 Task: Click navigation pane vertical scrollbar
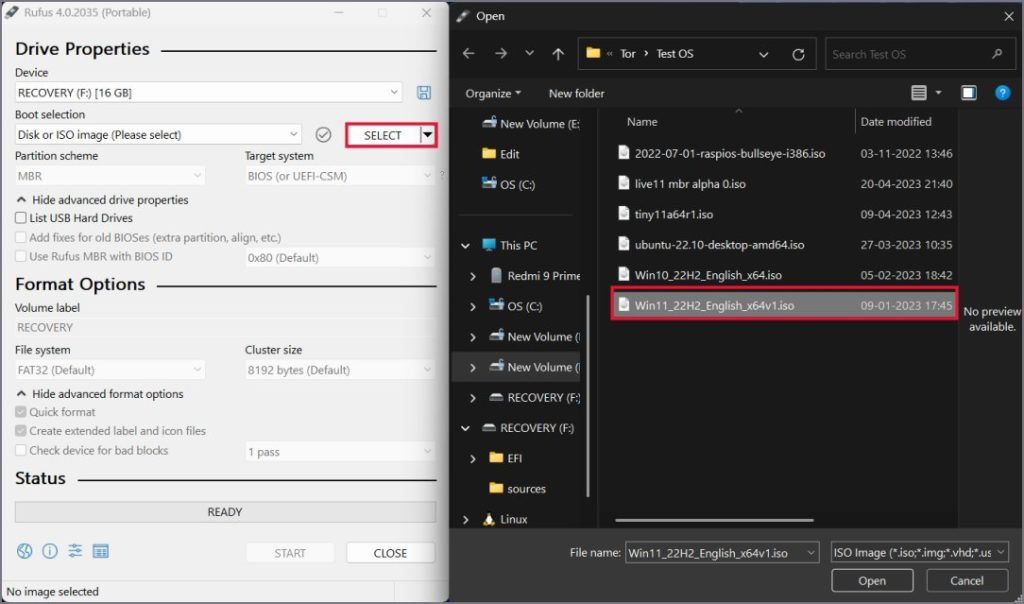tap(588, 396)
